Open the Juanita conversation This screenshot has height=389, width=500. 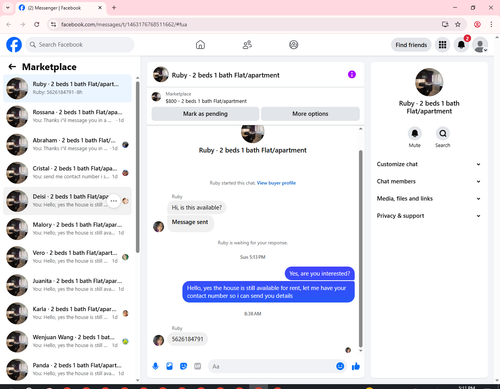(67, 285)
